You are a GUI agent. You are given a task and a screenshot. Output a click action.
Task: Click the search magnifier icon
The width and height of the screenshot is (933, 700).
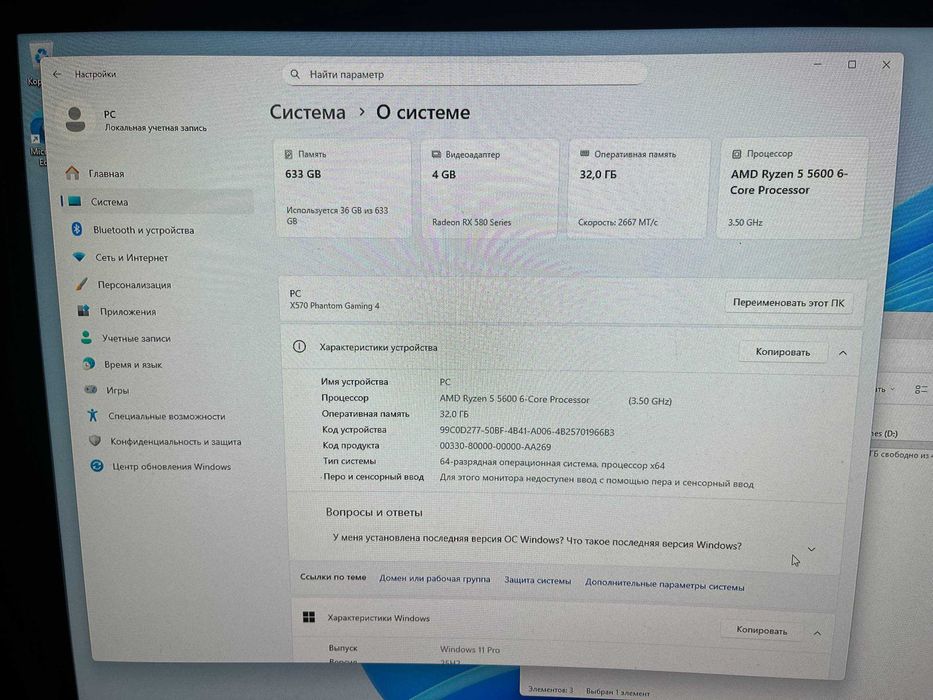click(x=295, y=74)
